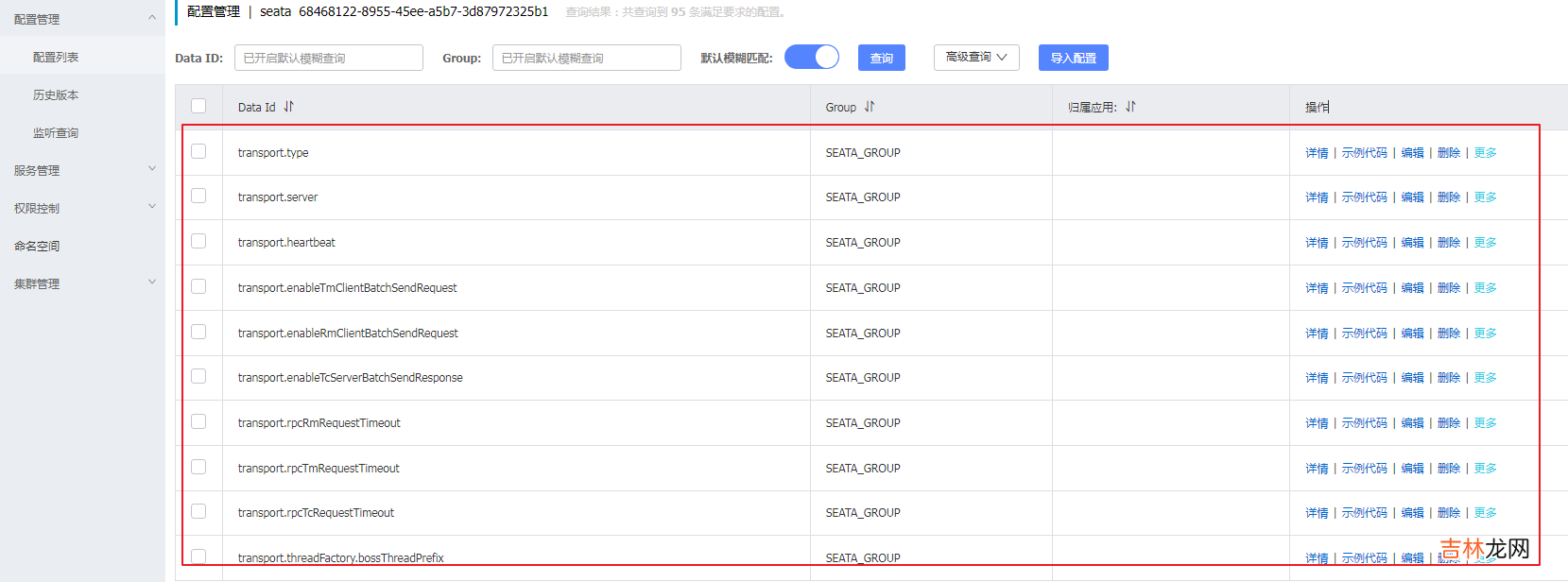Click 编辑 for transport.rpcRmRequestTimeout
1568x582 pixels.
(1412, 423)
